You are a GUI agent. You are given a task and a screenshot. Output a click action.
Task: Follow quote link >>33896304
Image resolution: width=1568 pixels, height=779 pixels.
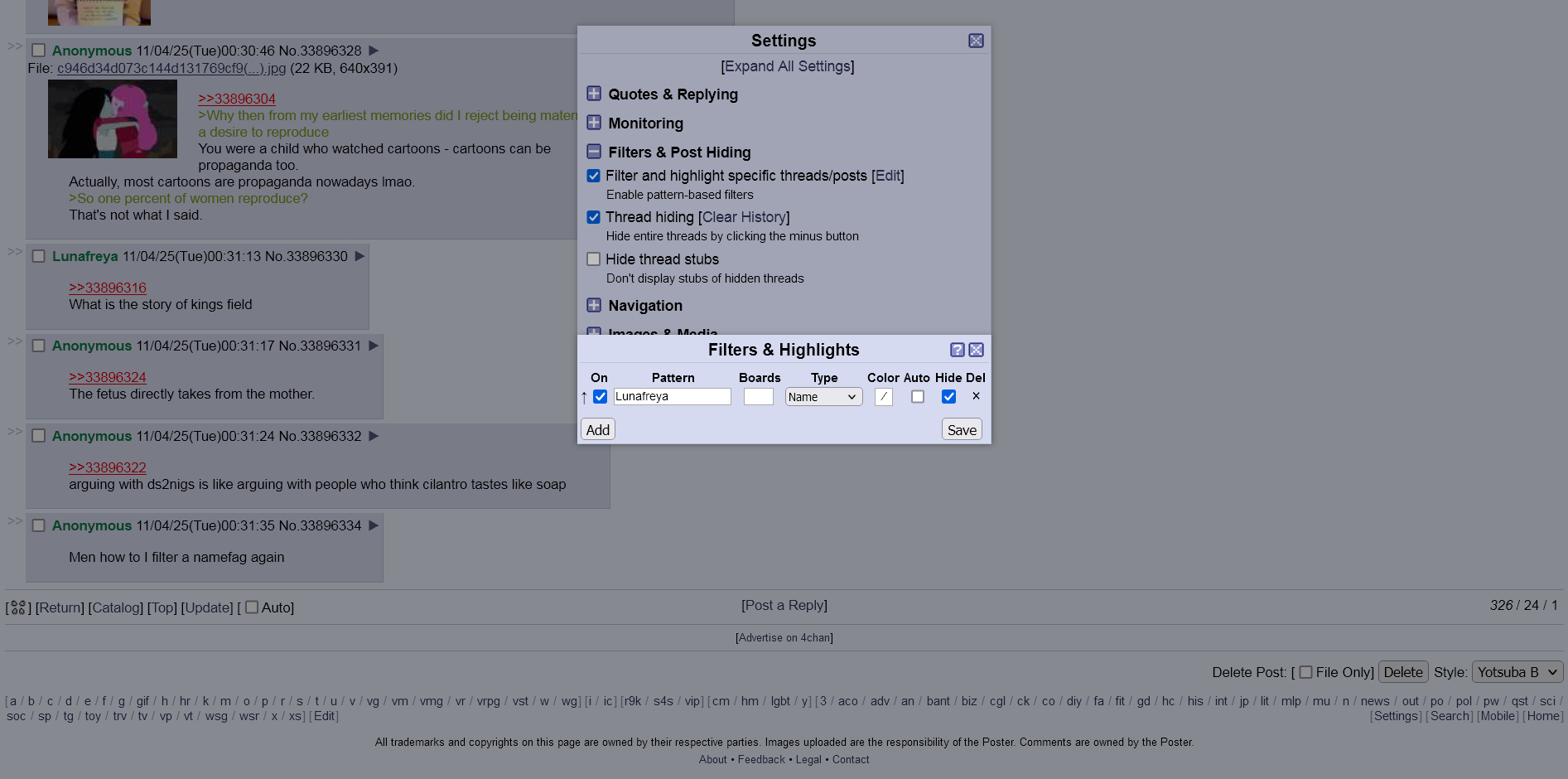click(x=237, y=99)
